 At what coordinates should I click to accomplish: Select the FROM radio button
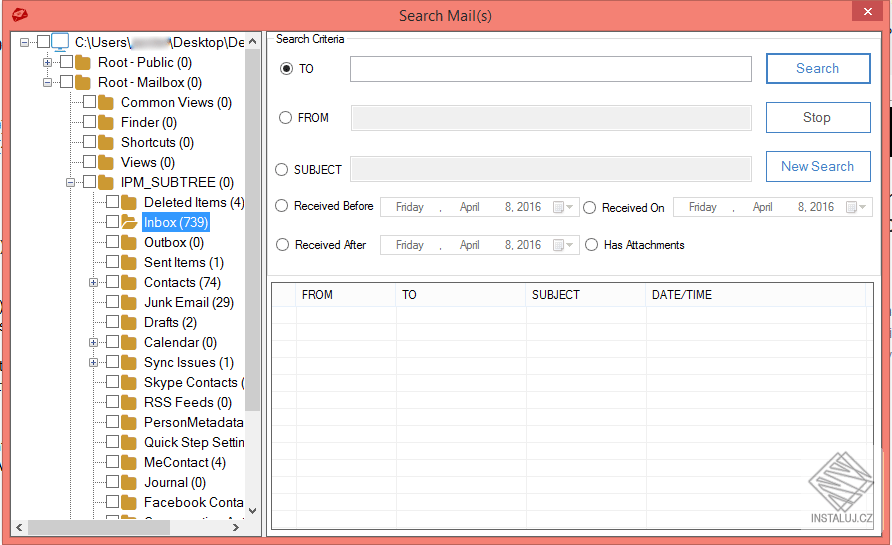pos(286,118)
